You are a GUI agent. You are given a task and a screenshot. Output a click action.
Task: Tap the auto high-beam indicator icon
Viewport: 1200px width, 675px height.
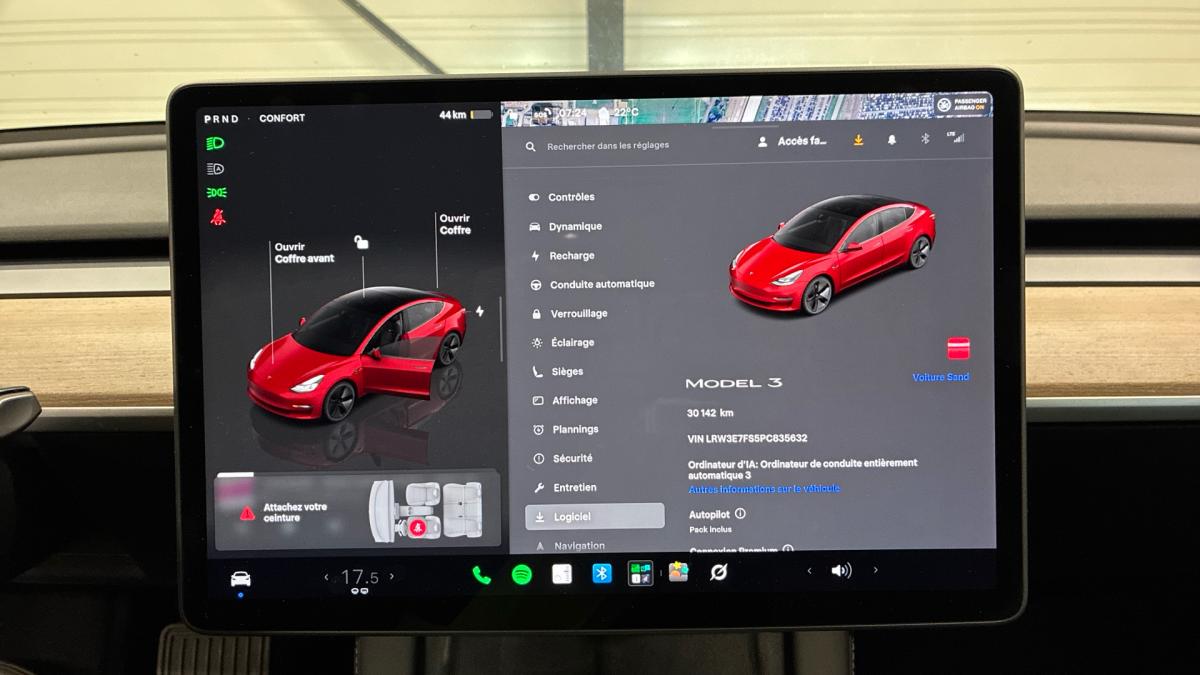pyautogui.click(x=216, y=169)
